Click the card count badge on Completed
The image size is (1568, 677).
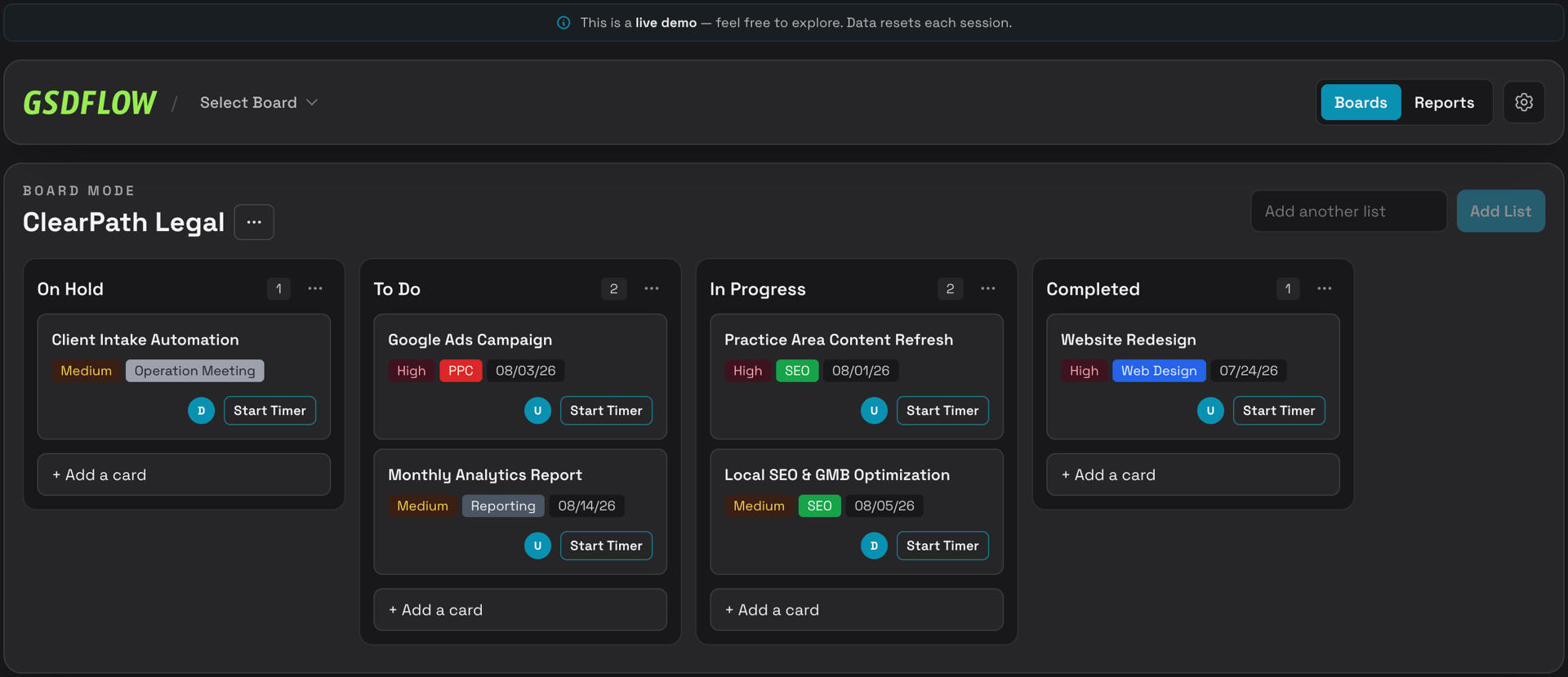[1287, 288]
